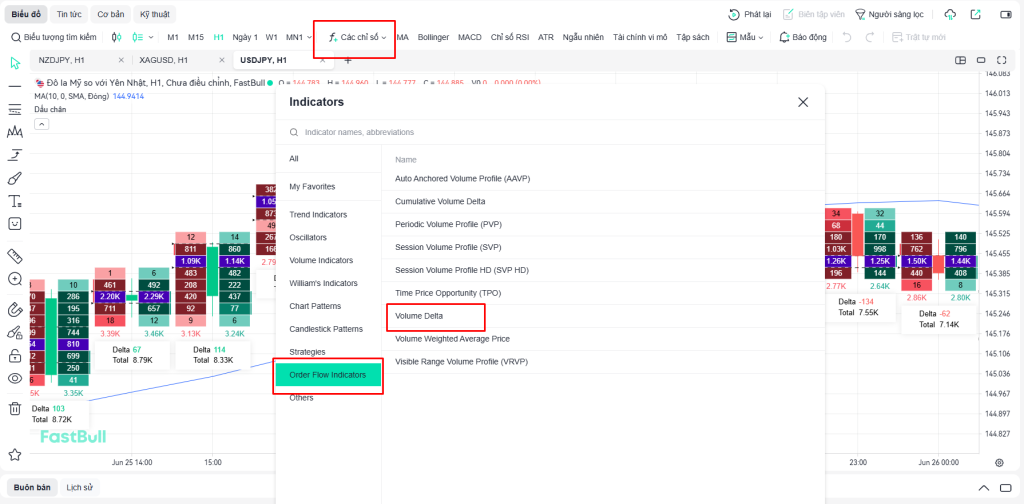Select the chart pattern zigzag tool

pyautogui.click(x=14, y=132)
